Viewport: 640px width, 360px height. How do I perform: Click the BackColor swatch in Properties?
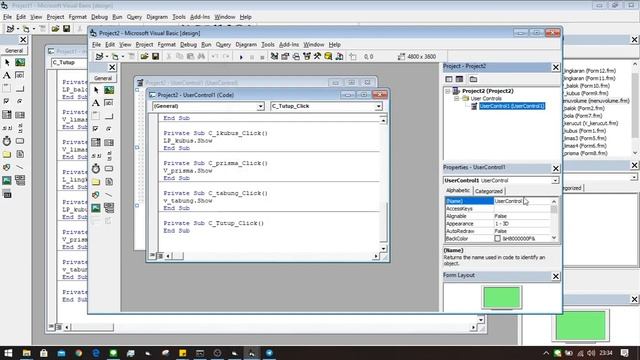(x=497, y=238)
